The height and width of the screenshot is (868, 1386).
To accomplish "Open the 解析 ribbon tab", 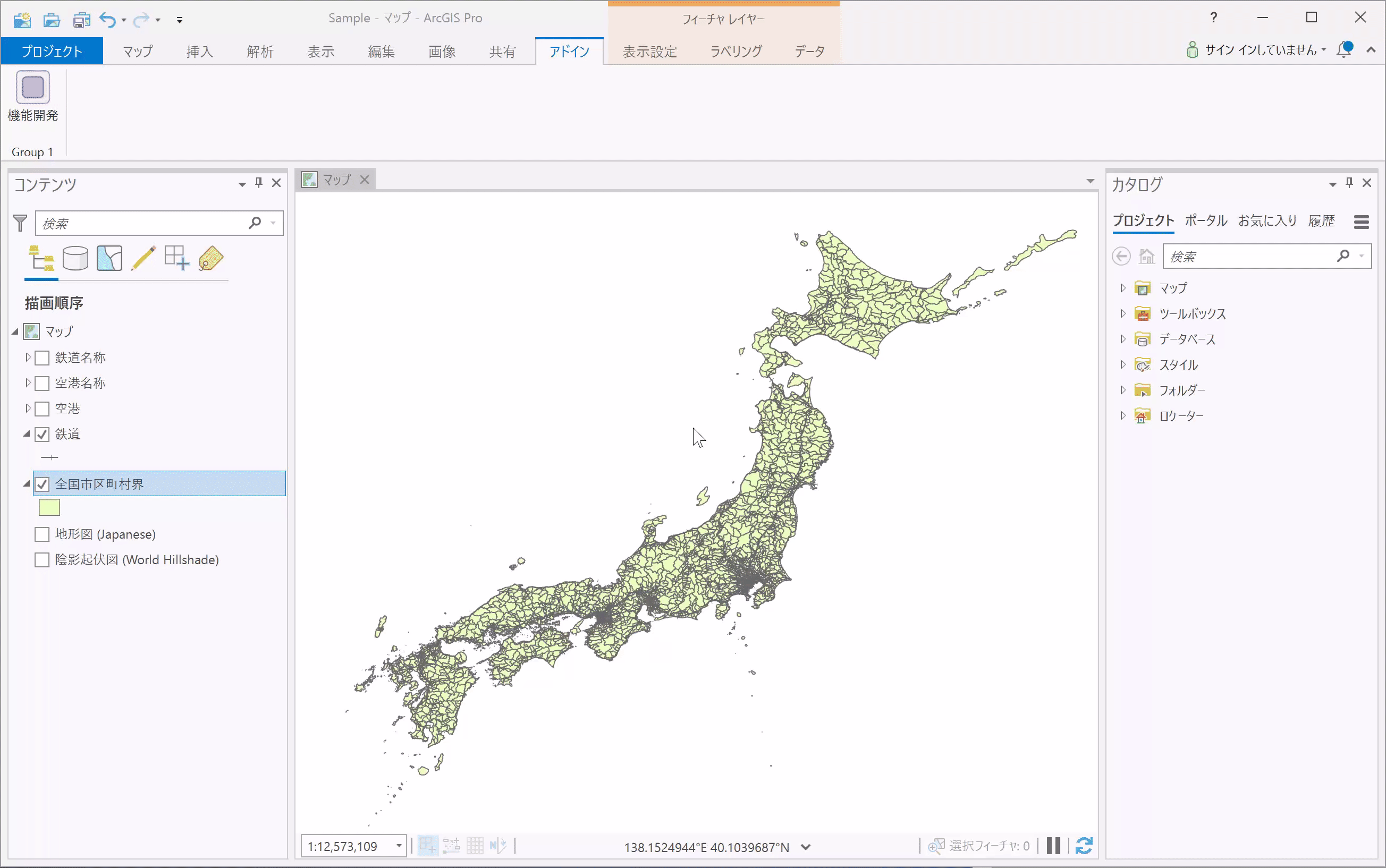I will pos(260,52).
